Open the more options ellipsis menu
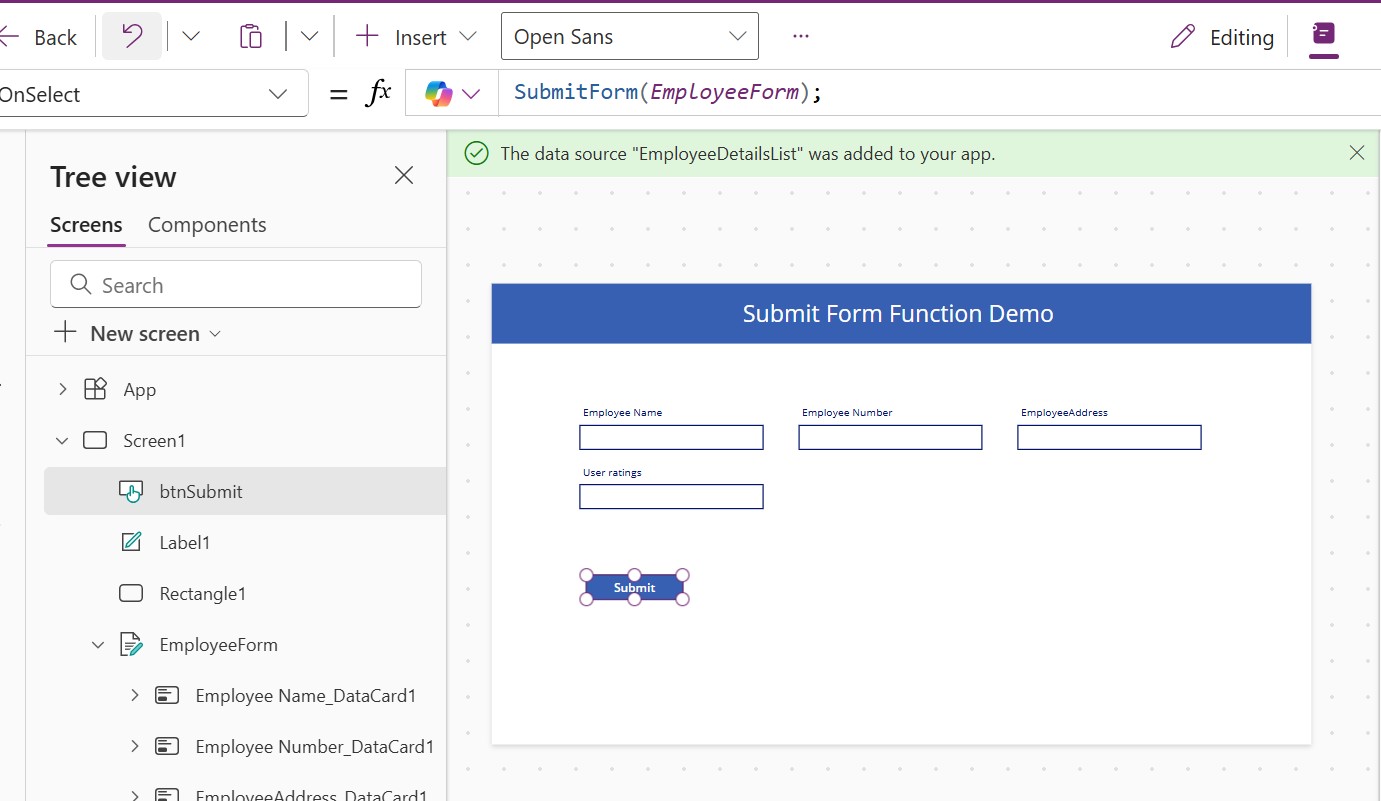Screen dimensions: 1381x801 coord(800,37)
